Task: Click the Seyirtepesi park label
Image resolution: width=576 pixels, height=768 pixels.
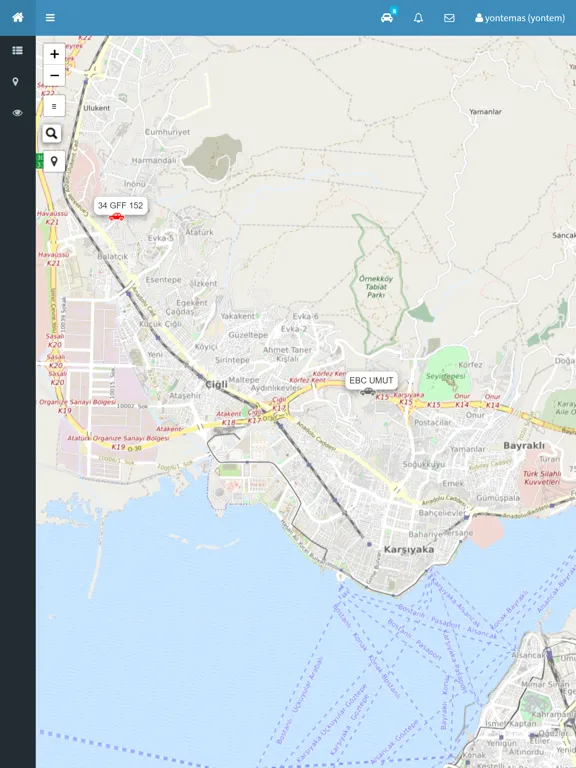Action: point(445,376)
